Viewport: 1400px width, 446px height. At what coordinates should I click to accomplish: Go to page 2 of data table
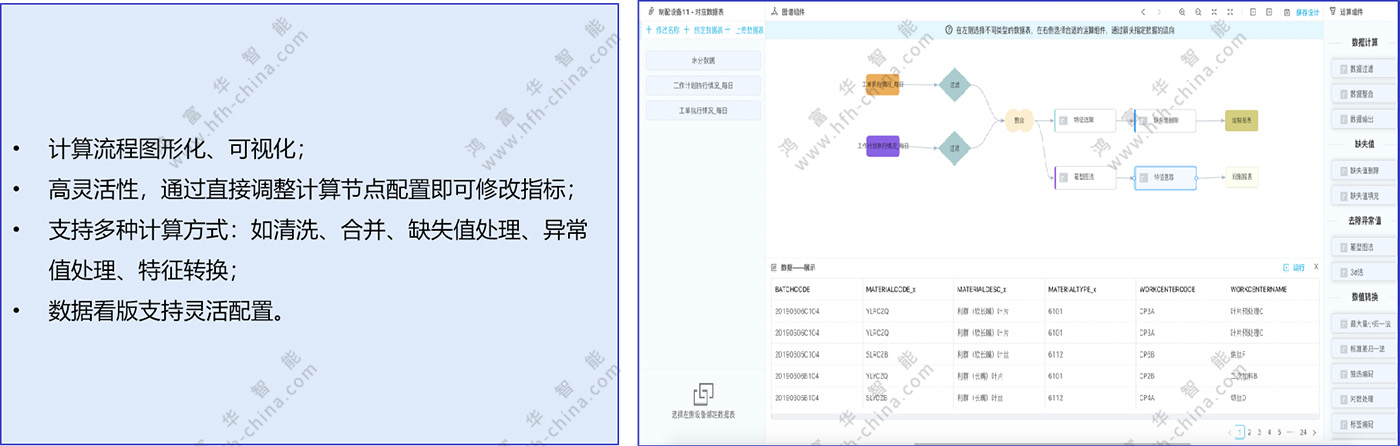[1248, 433]
